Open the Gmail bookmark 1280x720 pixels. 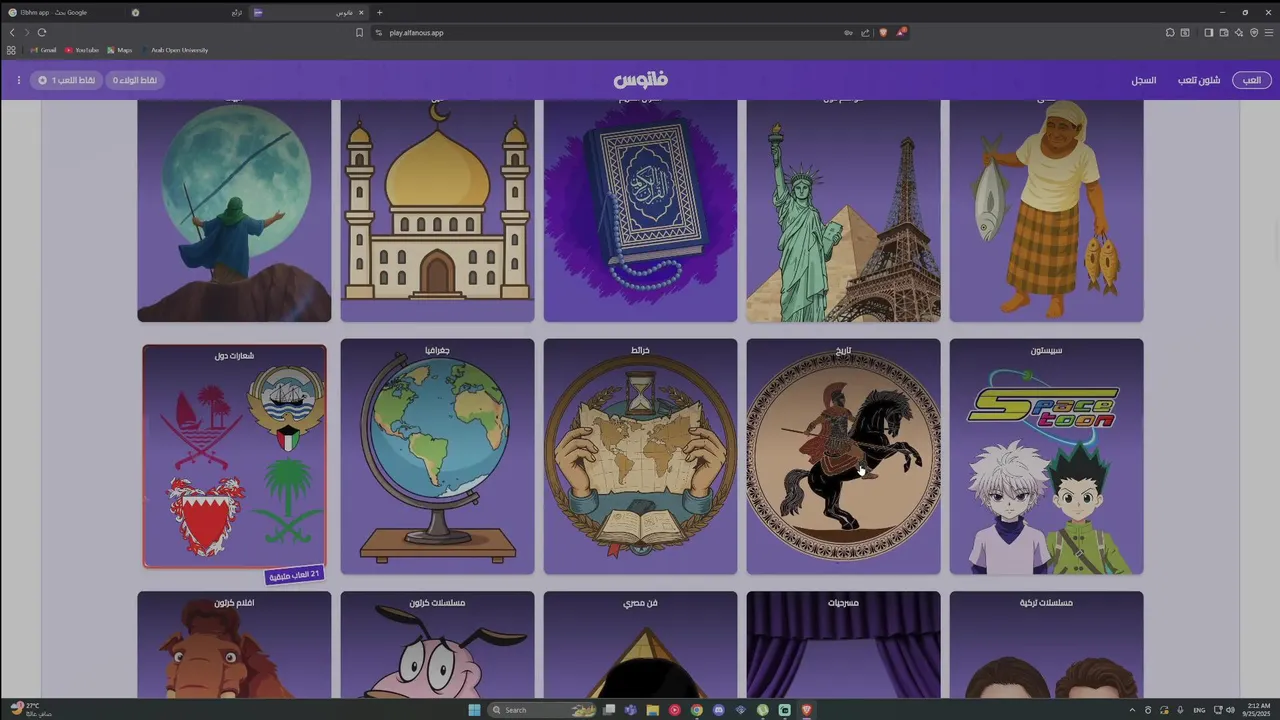coord(43,50)
